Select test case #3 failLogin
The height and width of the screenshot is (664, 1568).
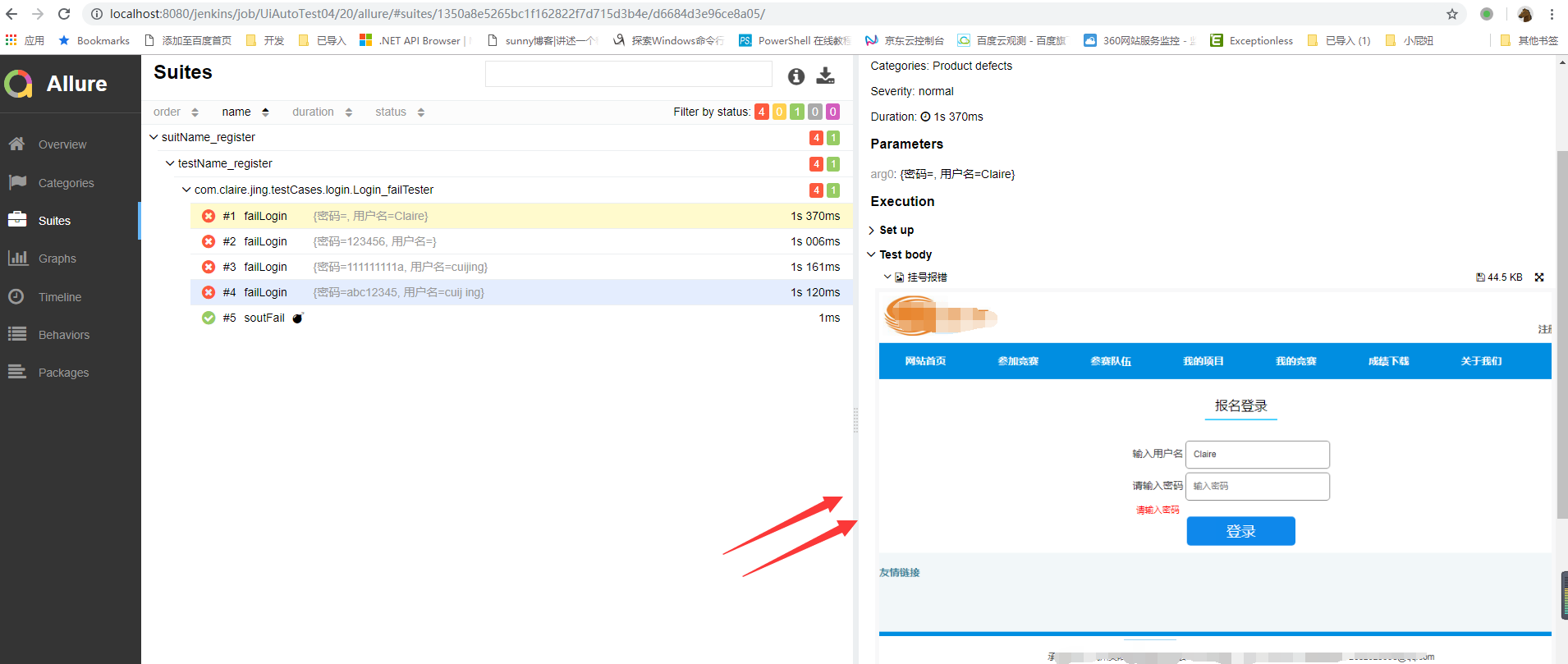[x=521, y=267]
